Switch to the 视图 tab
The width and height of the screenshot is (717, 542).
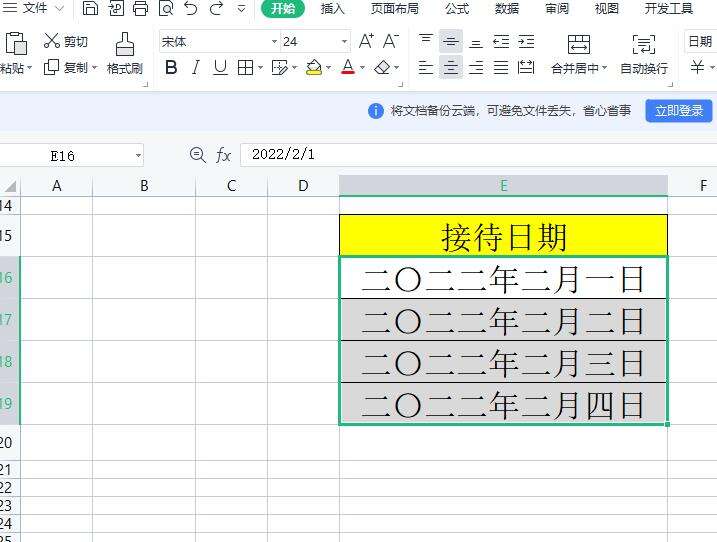pyautogui.click(x=606, y=8)
